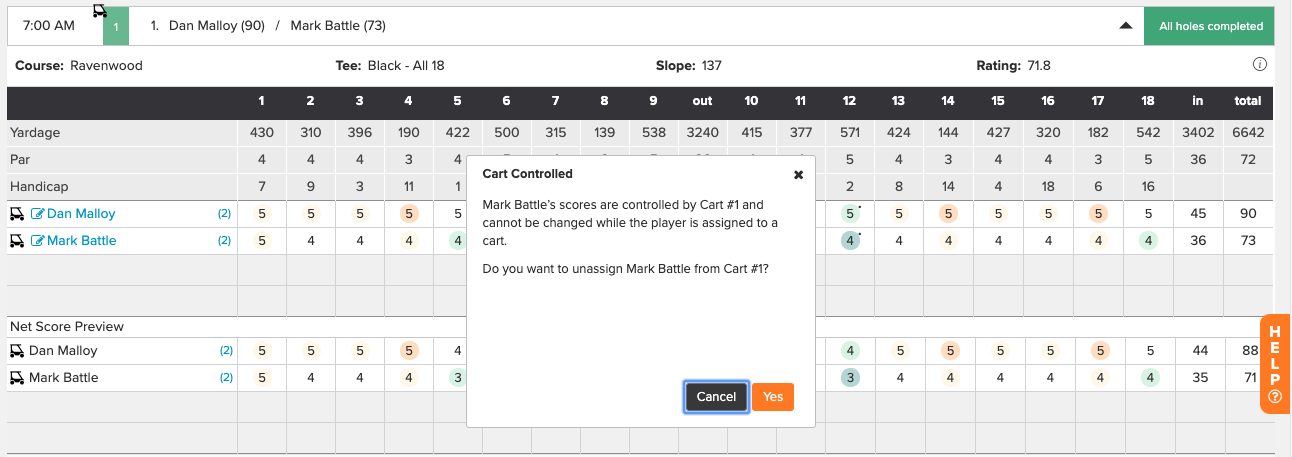Click the cart icon for Dan Malloy in Net Score Preview

point(17,351)
